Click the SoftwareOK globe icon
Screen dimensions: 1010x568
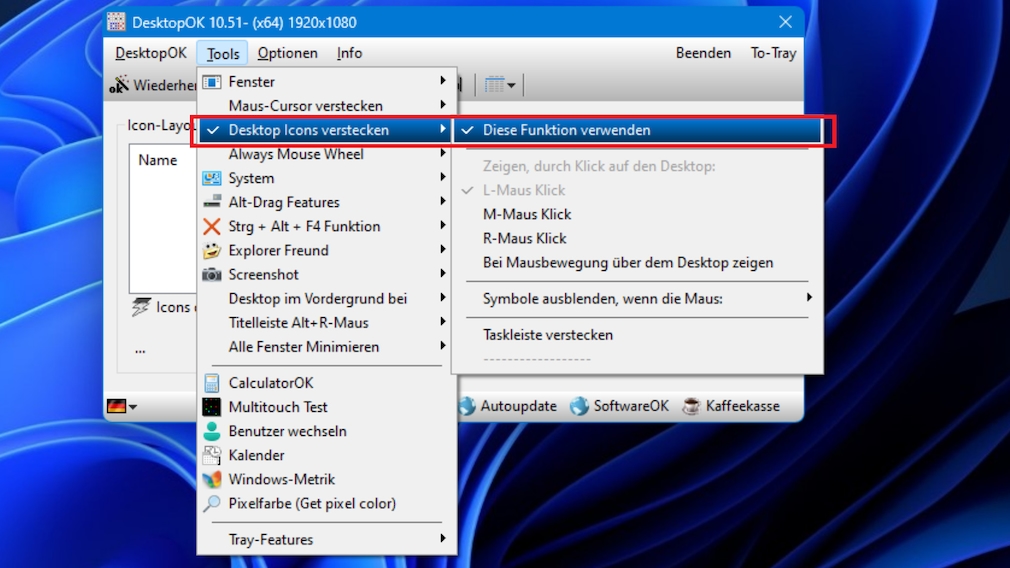coord(580,406)
